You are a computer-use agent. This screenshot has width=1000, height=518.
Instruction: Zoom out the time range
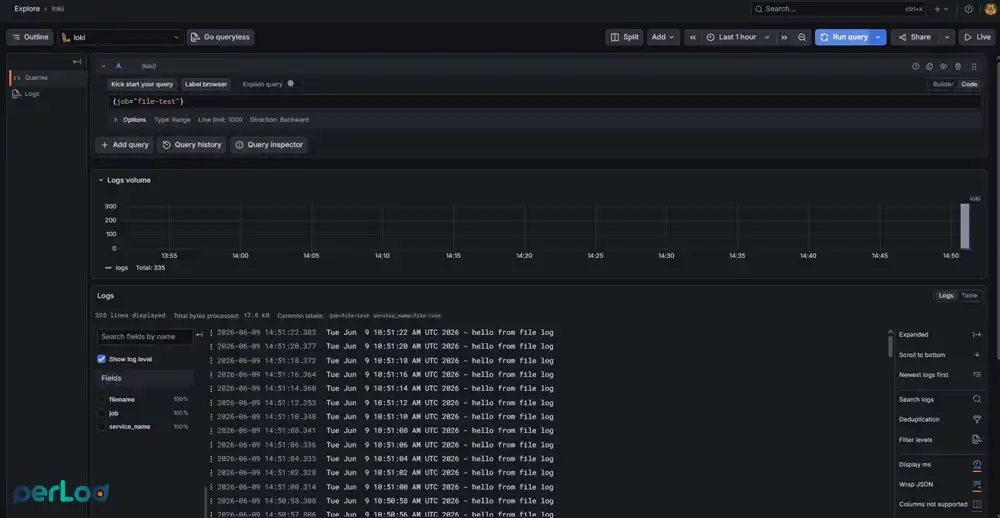coord(802,37)
